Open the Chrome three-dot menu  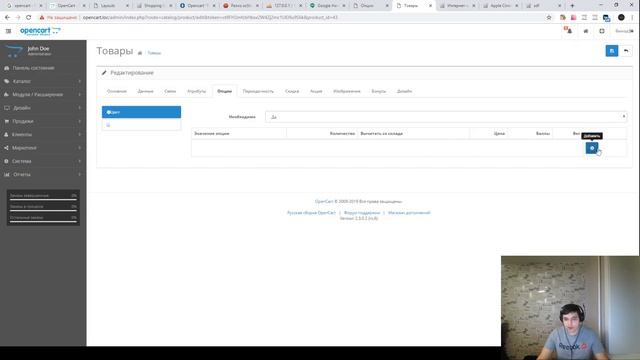point(632,18)
